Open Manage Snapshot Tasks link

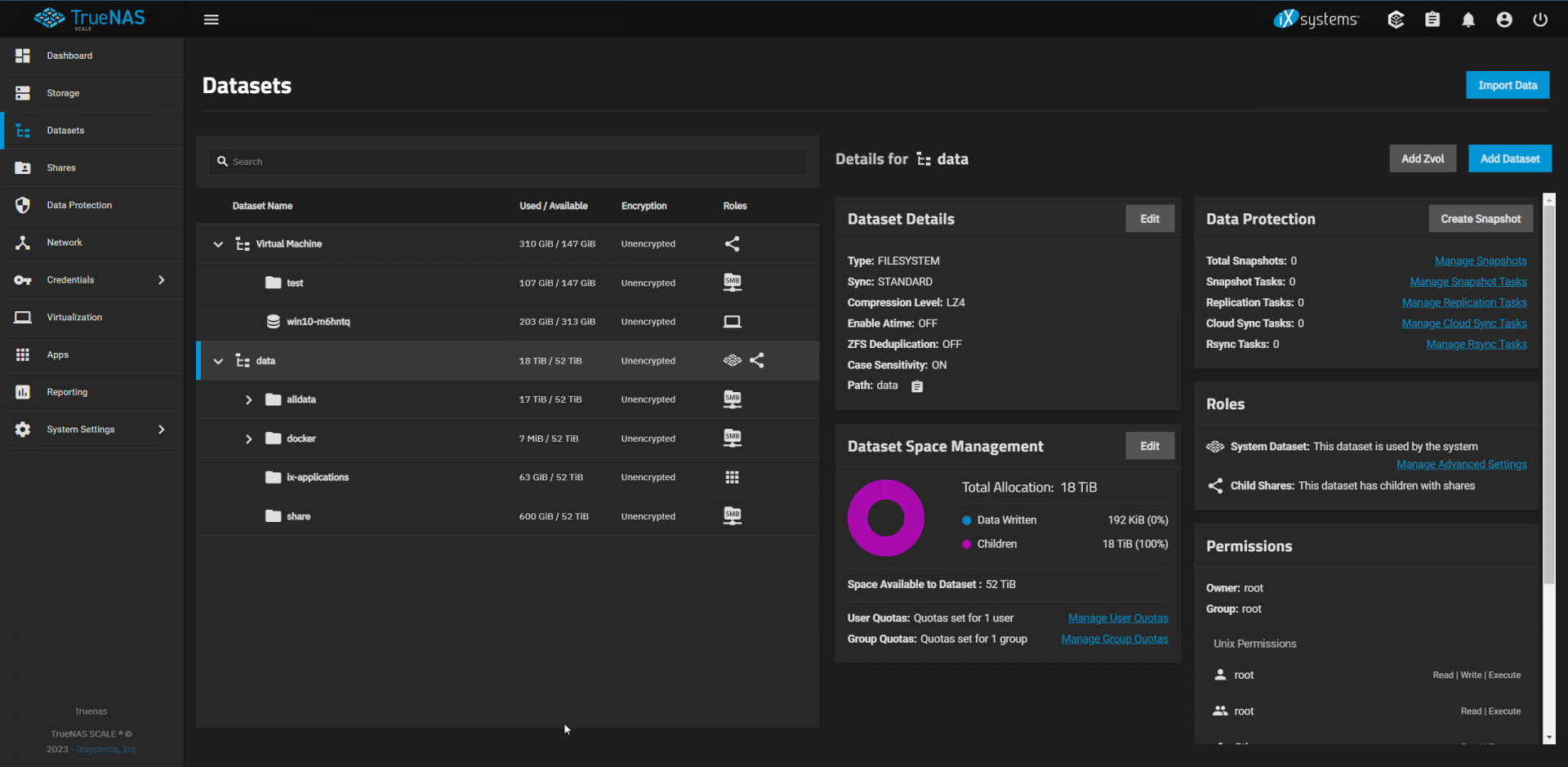1468,282
